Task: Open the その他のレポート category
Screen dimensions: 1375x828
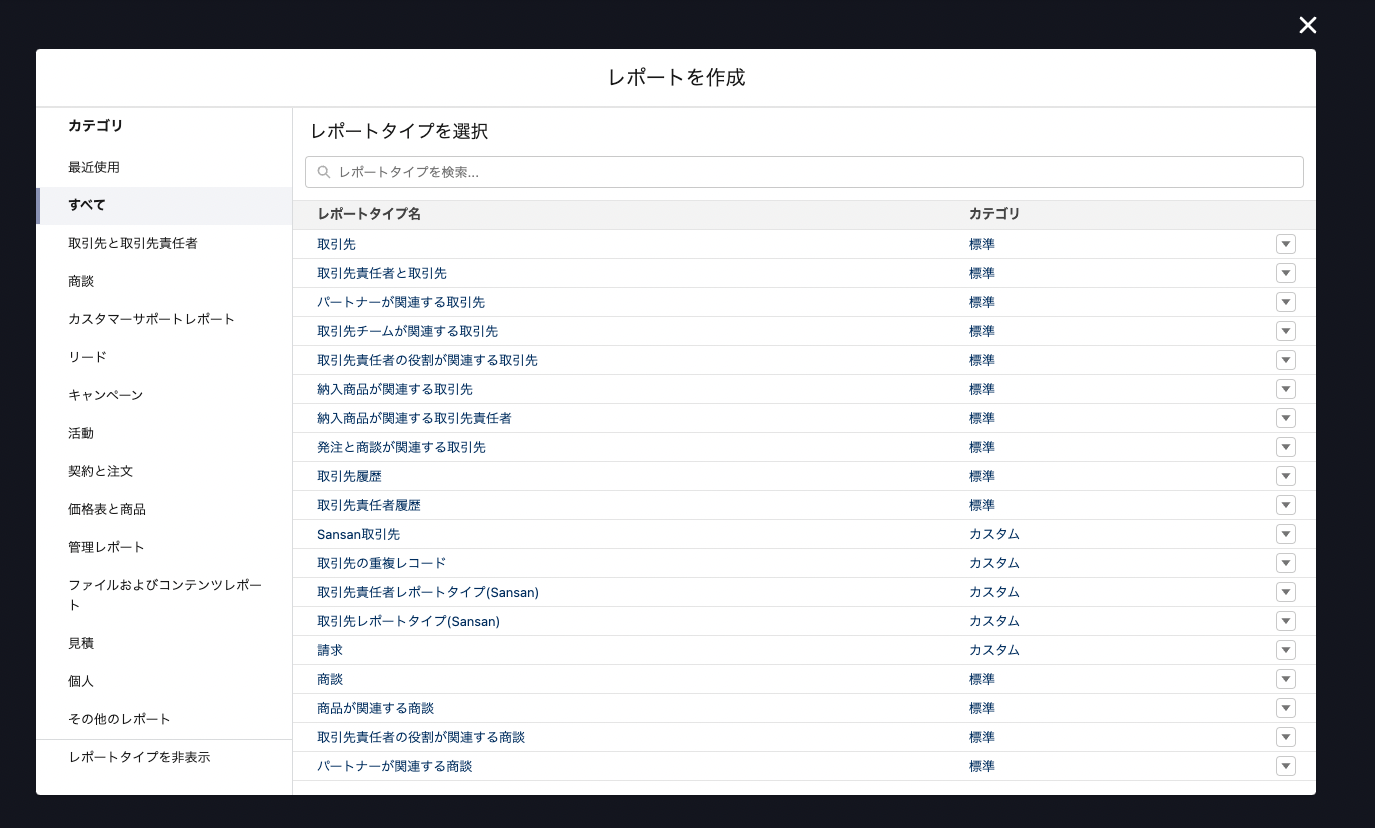Action: pyautogui.click(x=164, y=719)
